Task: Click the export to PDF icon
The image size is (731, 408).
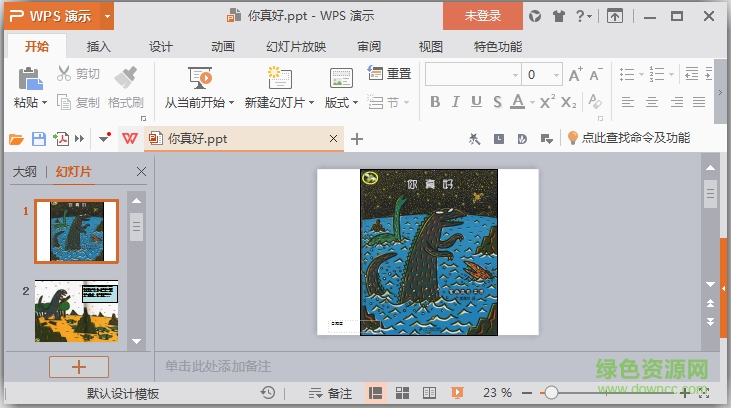Action: pyautogui.click(x=61, y=139)
